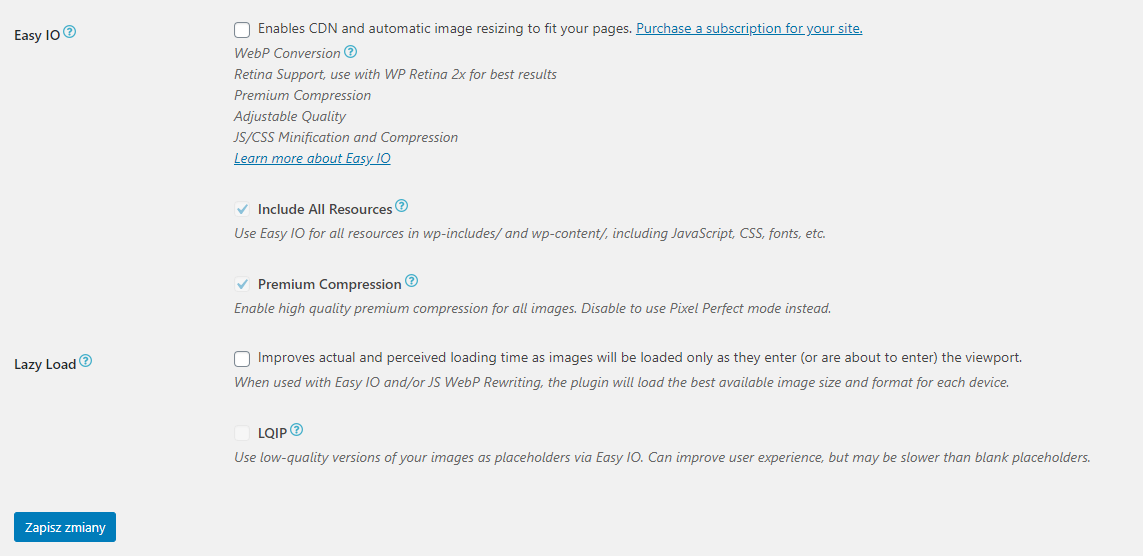Enable the Easy IO CDN checkbox
Image resolution: width=1143 pixels, height=556 pixels.
[242, 30]
